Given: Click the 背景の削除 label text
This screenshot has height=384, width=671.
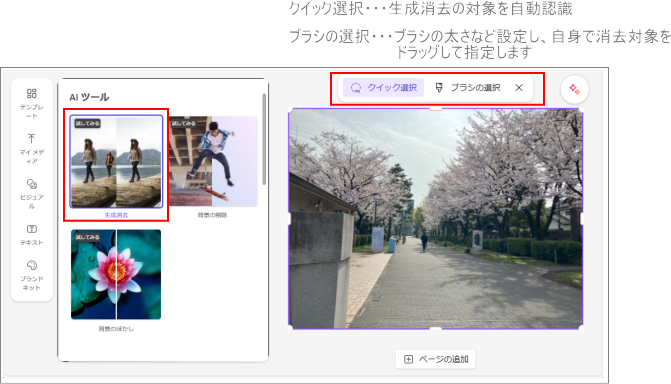Looking at the screenshot, I should (x=212, y=215).
